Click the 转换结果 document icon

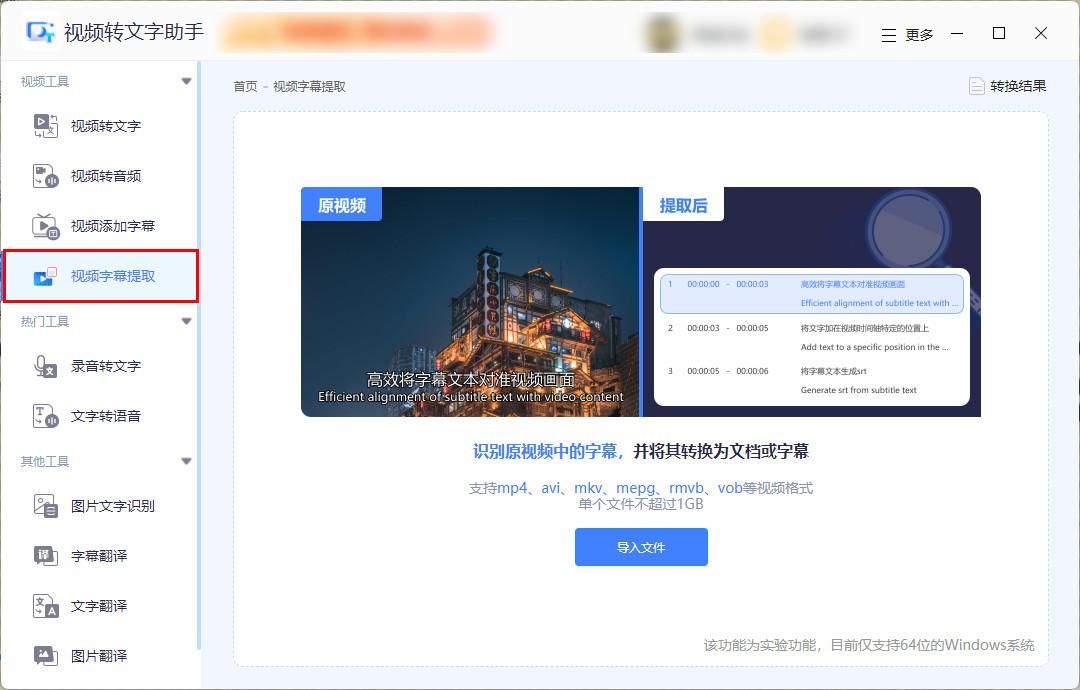click(x=976, y=86)
